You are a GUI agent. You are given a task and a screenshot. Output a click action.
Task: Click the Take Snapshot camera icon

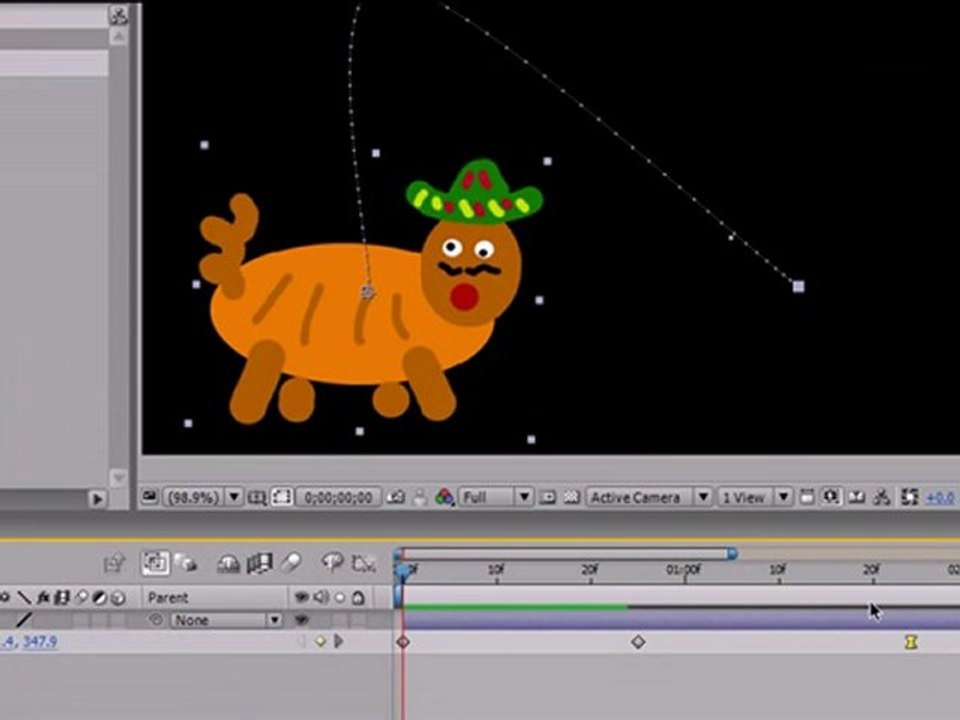(x=396, y=497)
